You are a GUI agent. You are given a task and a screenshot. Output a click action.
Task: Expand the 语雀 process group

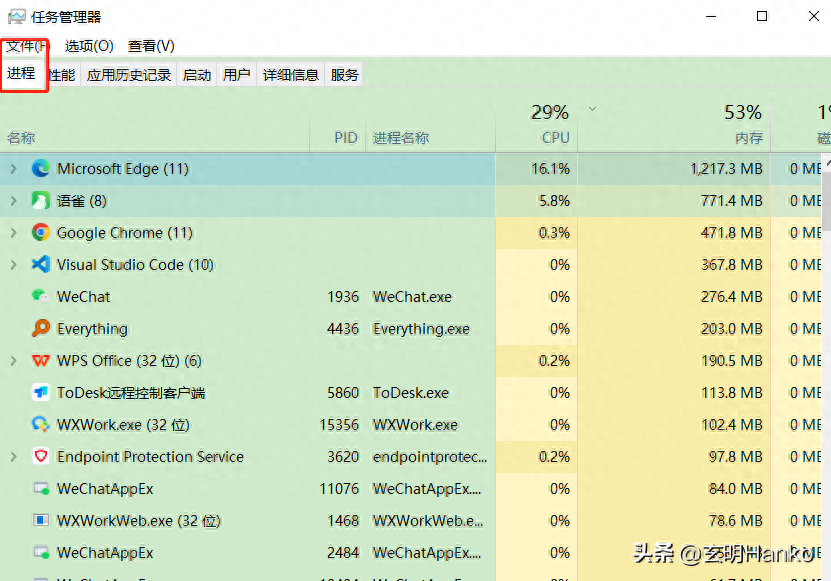[x=14, y=201]
